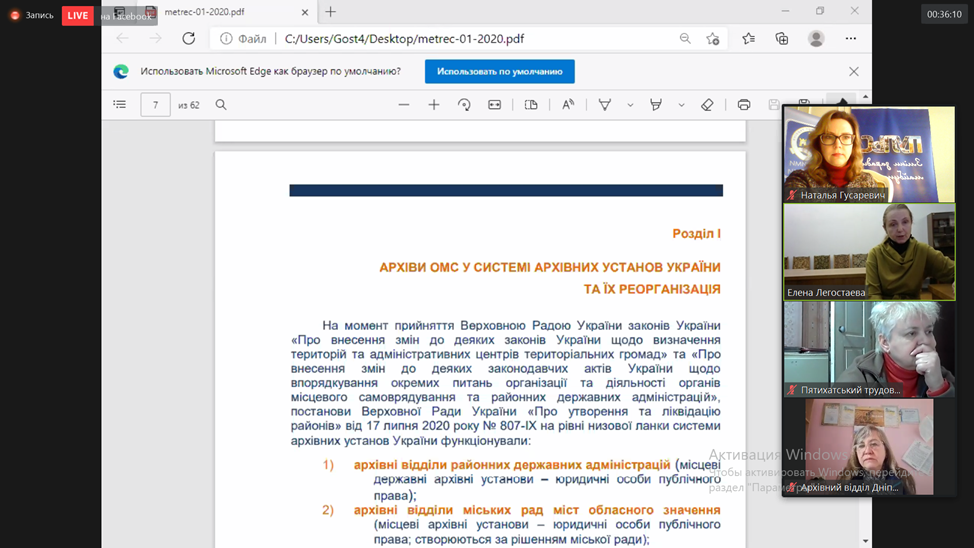The image size is (974, 548).
Task: Click the PDF page number field
Action: tap(155, 105)
